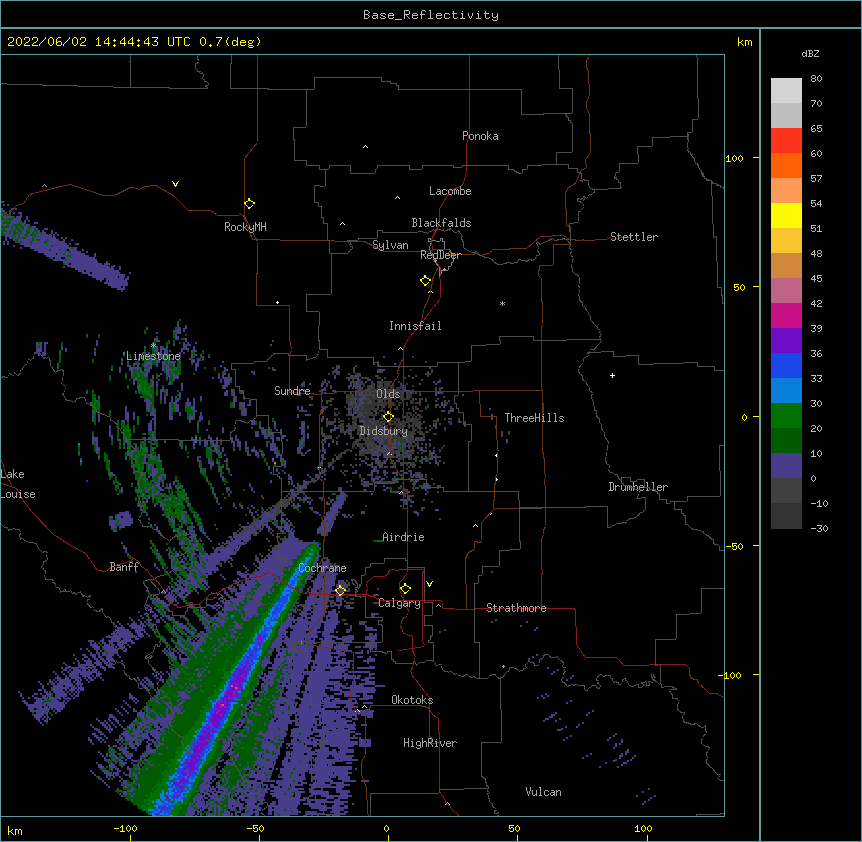This screenshot has height=842, width=862.
Task: Click the dBZ legend heading
Action: click(x=810, y=53)
